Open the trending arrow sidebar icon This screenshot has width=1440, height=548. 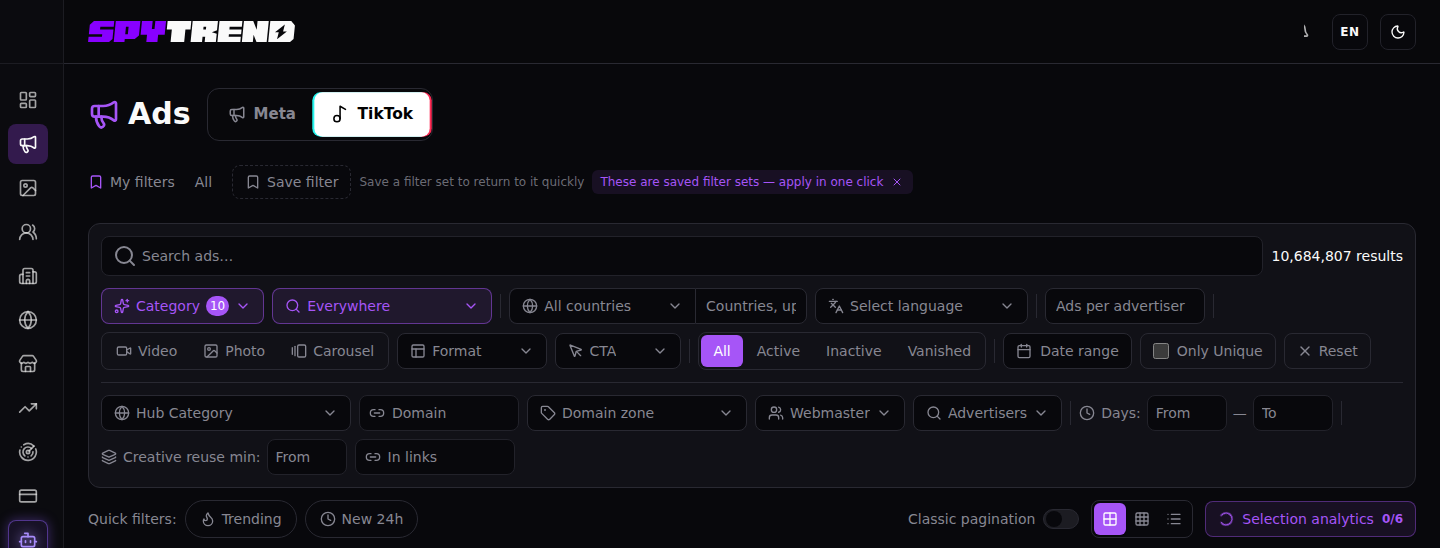click(28, 408)
